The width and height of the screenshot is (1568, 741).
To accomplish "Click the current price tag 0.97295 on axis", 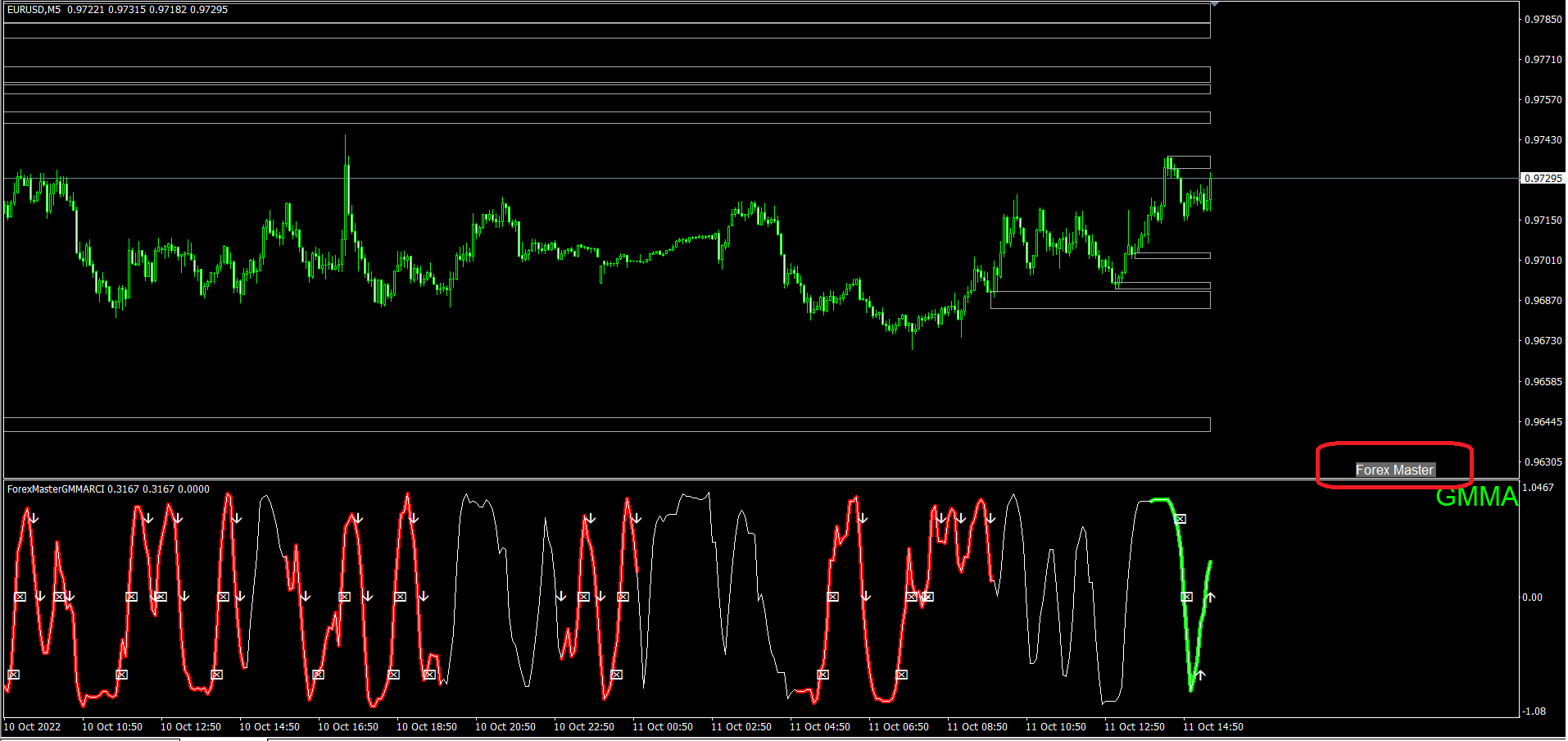I will tap(1543, 179).
